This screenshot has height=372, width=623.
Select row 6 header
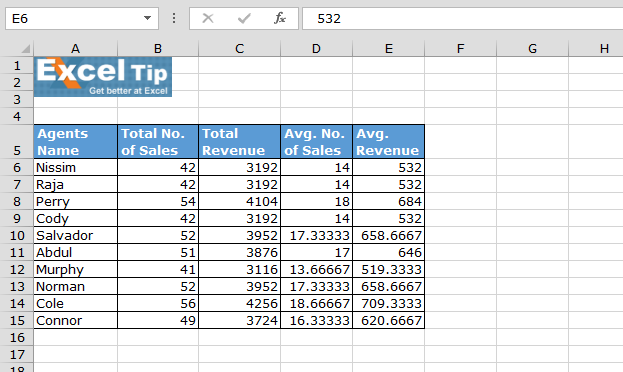point(17,167)
